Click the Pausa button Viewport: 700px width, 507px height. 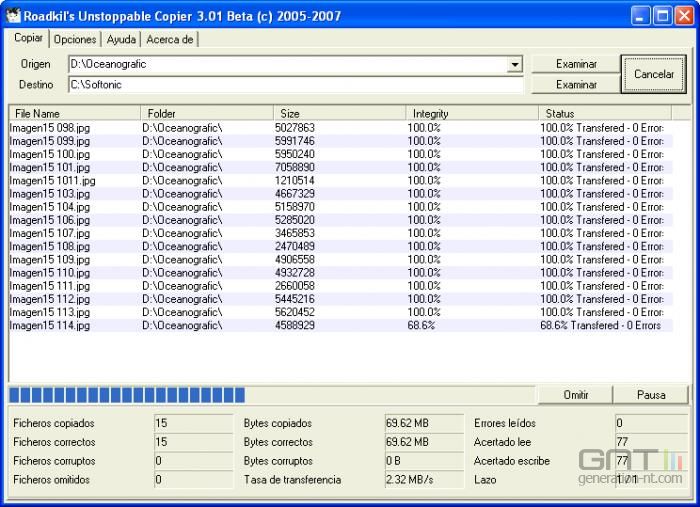[651, 395]
